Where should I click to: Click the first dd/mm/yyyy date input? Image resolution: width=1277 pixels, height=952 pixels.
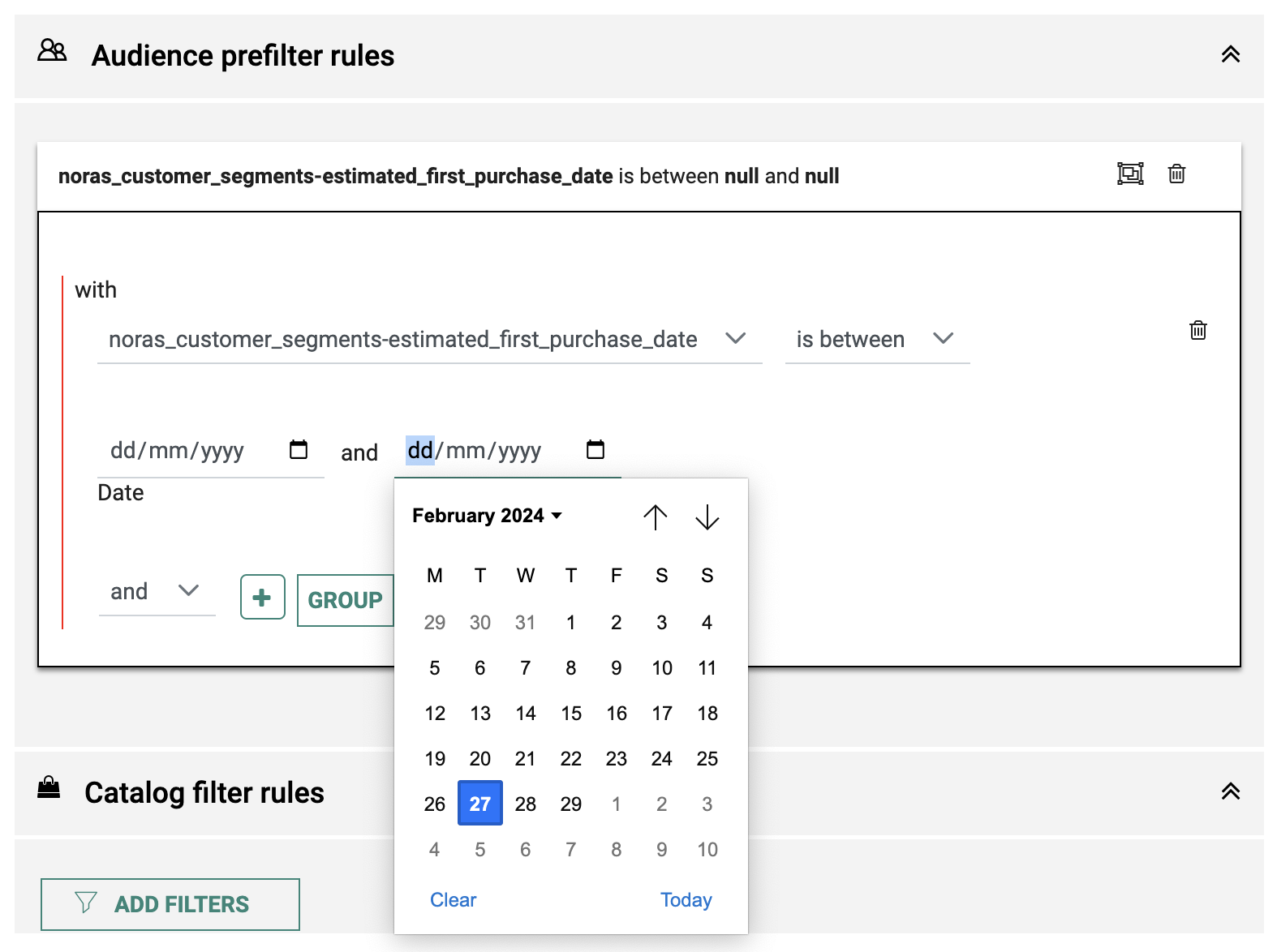pyautogui.click(x=178, y=451)
